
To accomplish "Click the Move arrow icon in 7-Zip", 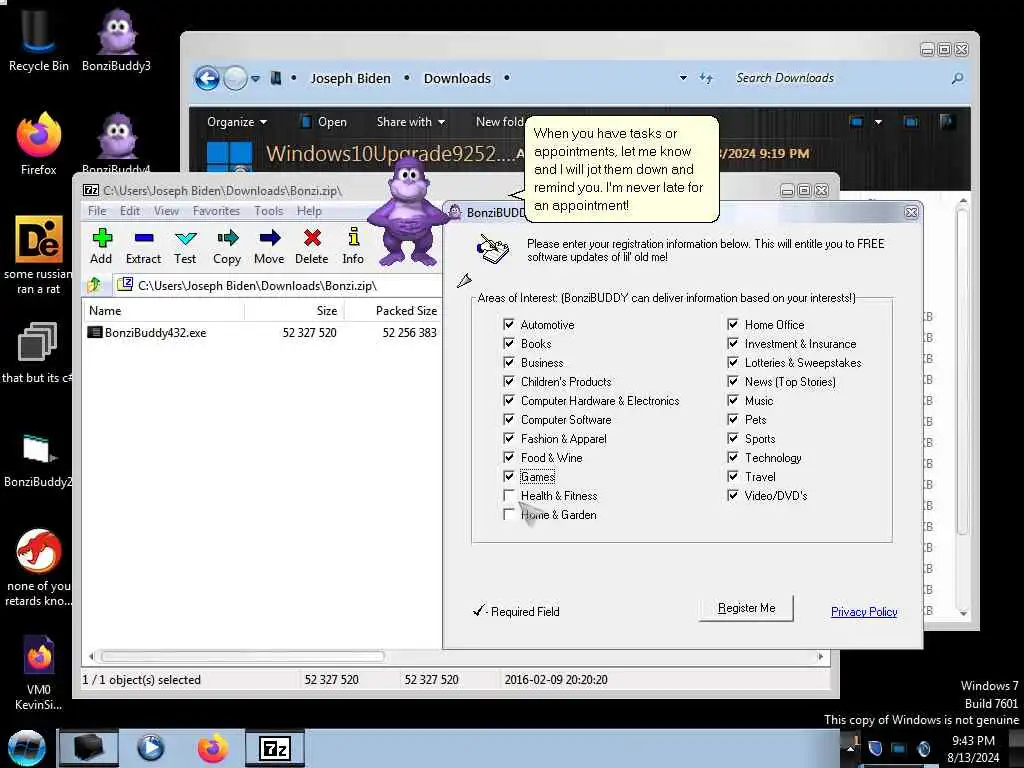I will (269, 246).
